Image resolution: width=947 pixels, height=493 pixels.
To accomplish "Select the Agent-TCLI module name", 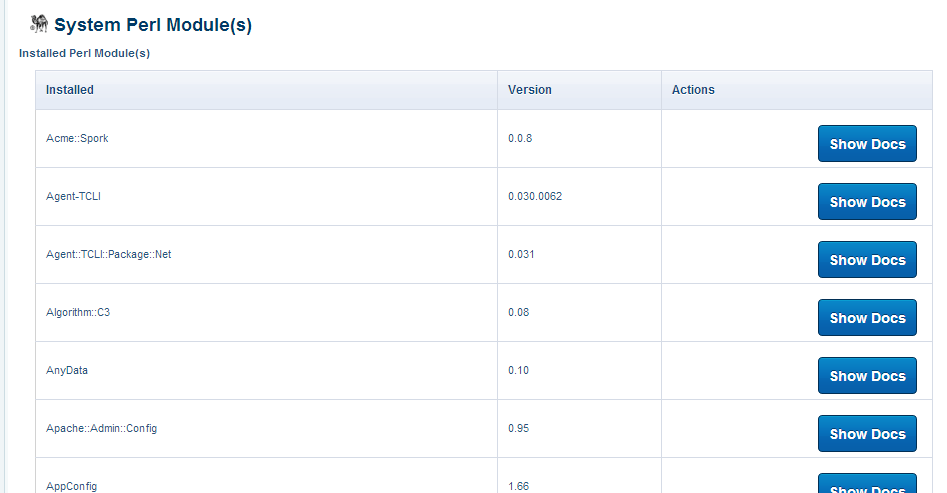I will coord(73,196).
